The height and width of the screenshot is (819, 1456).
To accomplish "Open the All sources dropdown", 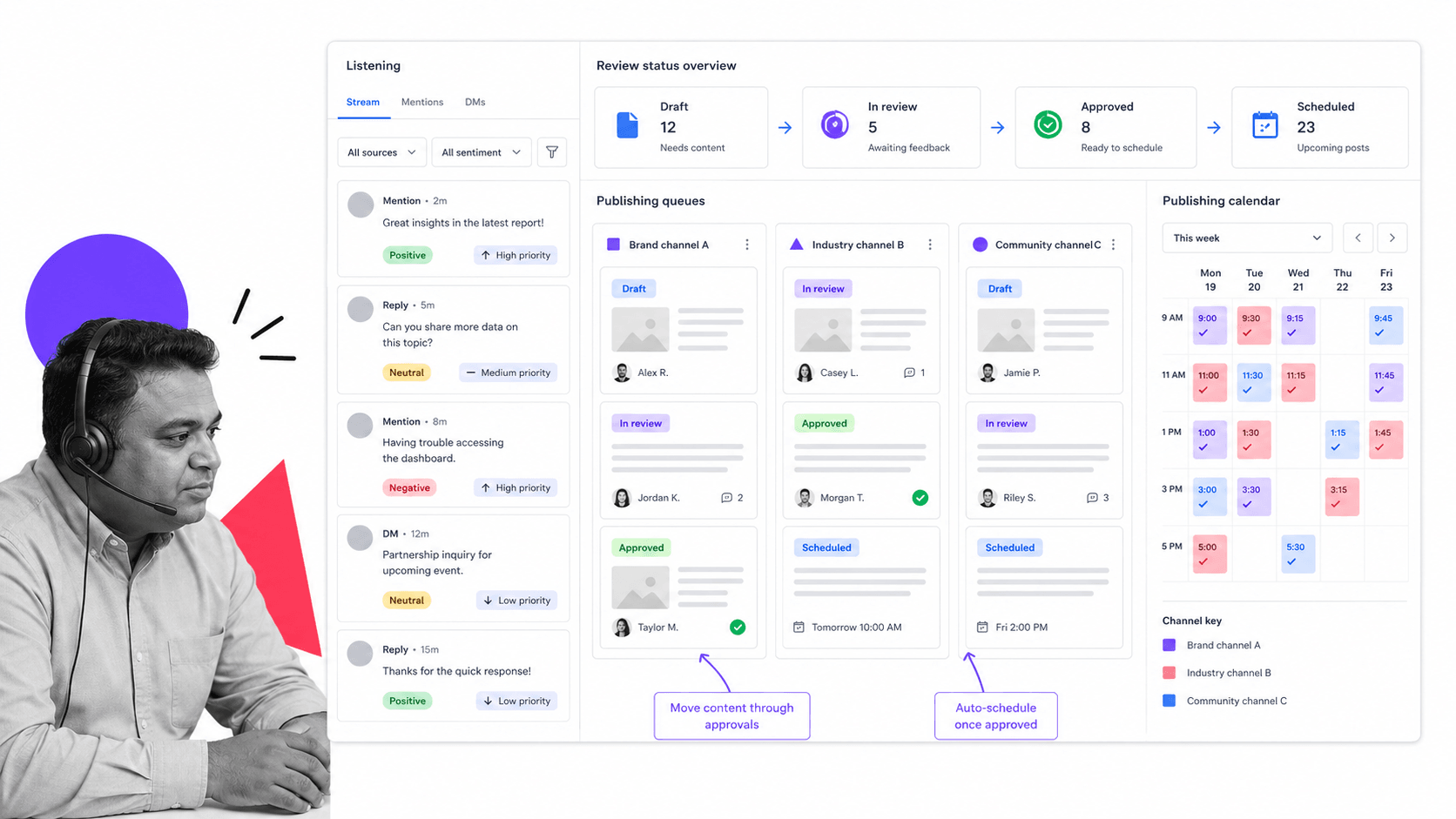I will coord(381,152).
